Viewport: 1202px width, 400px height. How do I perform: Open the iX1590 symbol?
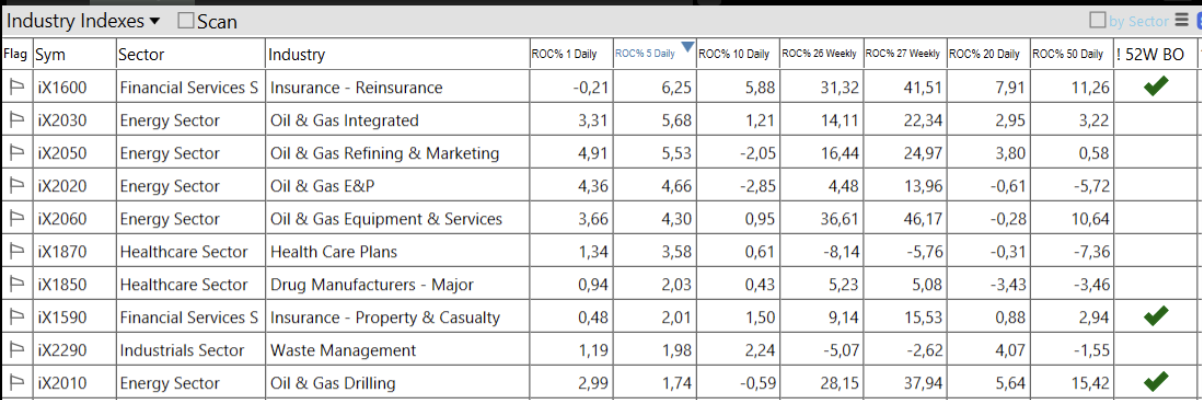62,318
